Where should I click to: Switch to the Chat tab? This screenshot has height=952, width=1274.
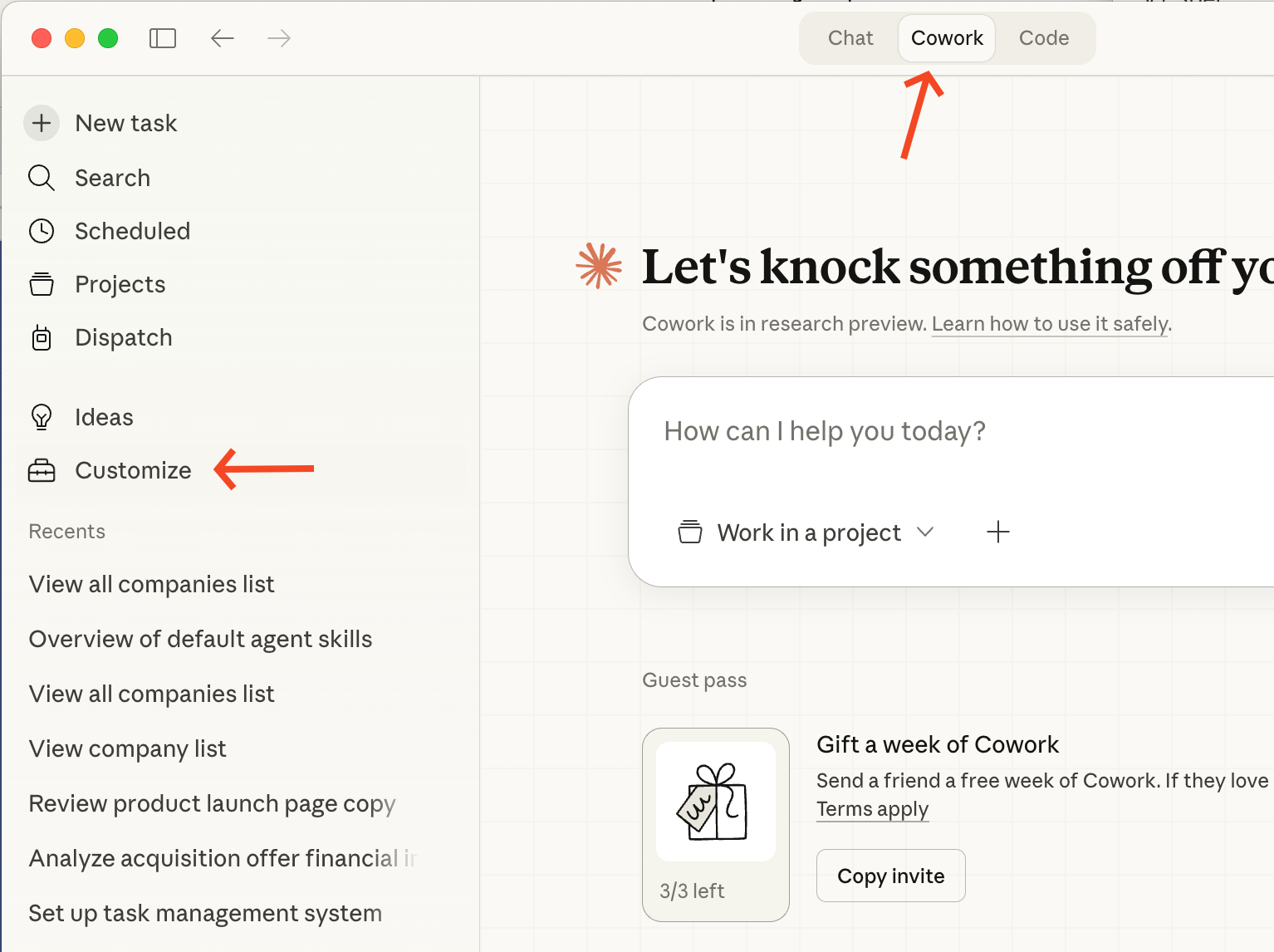pyautogui.click(x=850, y=38)
